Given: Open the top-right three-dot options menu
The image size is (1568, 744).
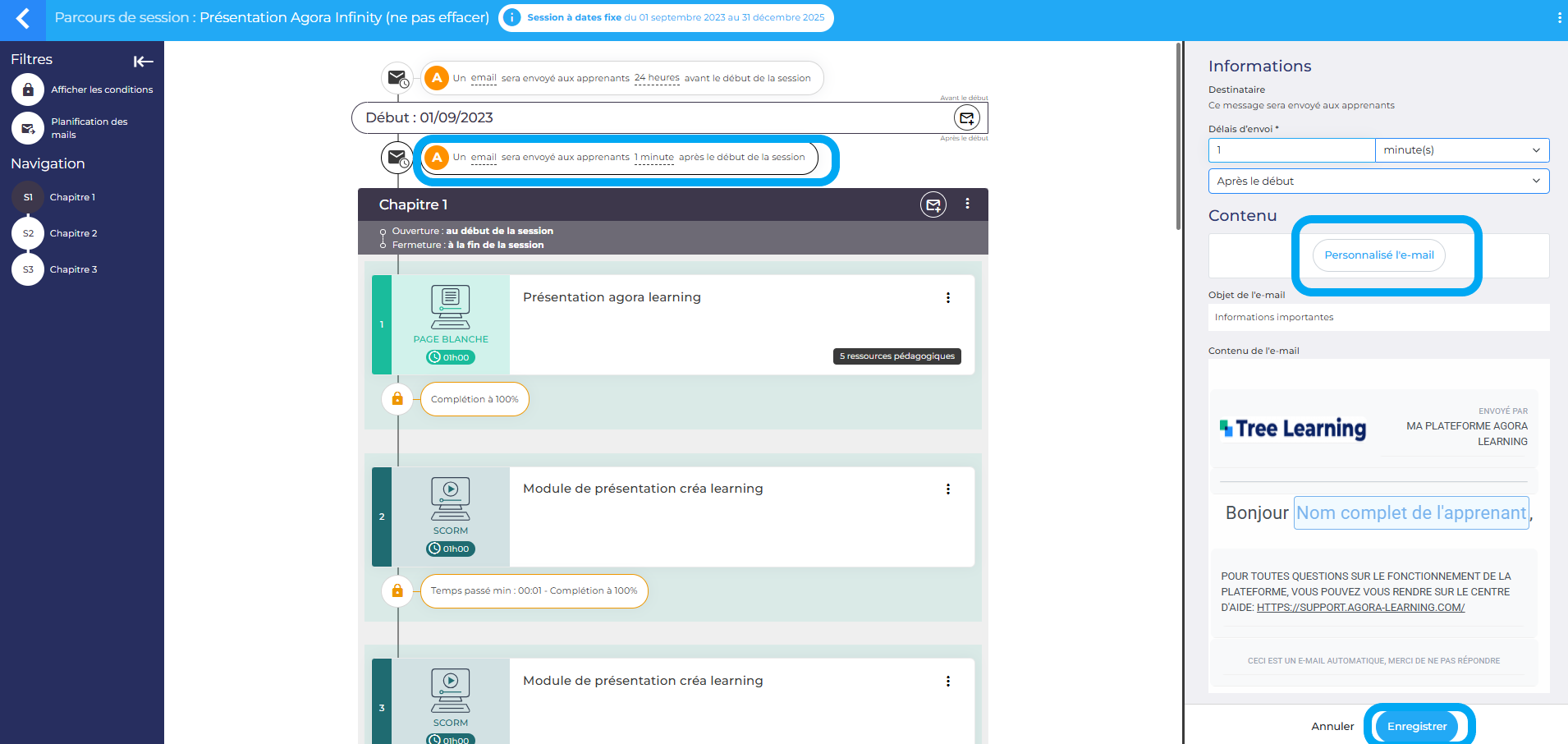Looking at the screenshot, I should point(1559,18).
